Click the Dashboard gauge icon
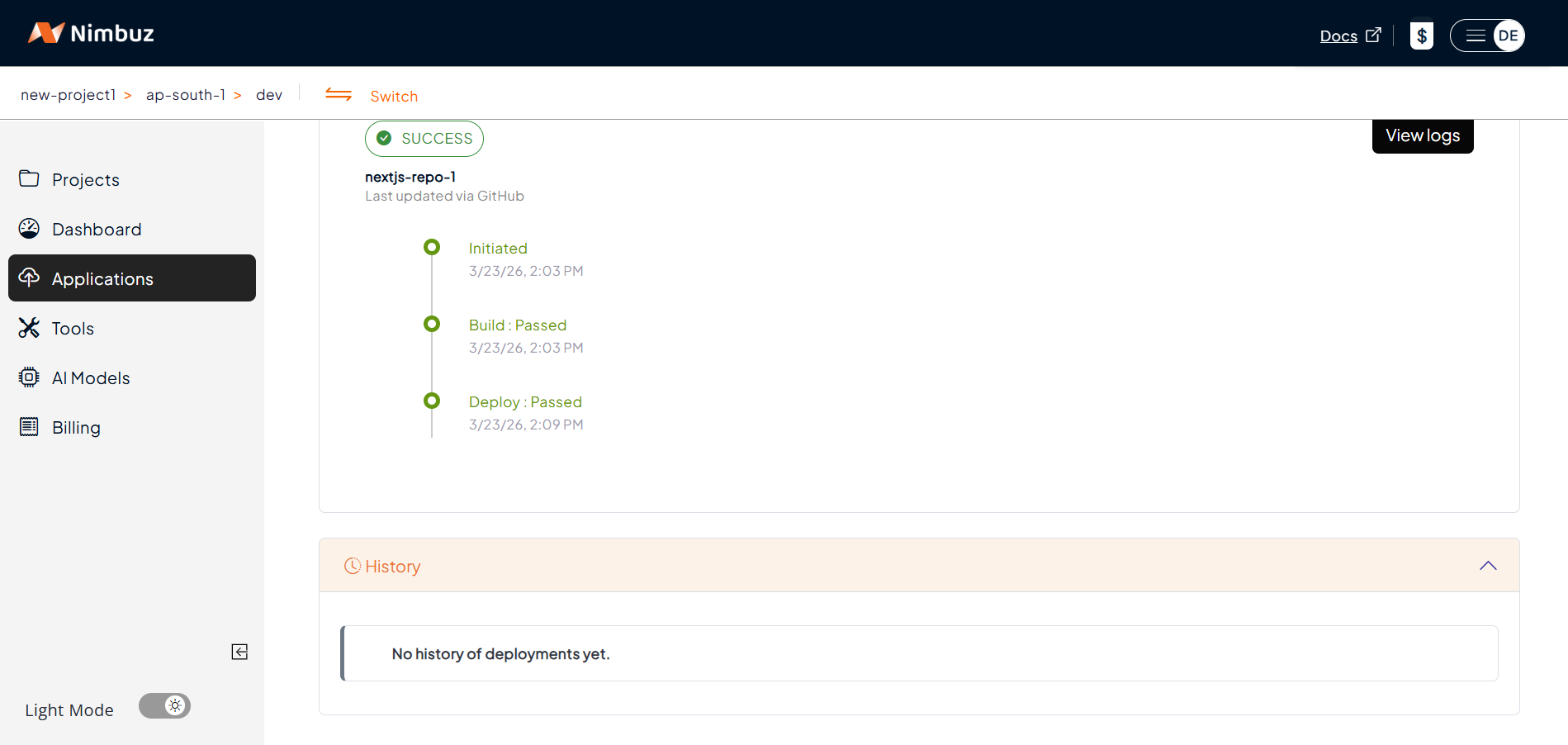This screenshot has height=745, width=1568. pos(29,229)
